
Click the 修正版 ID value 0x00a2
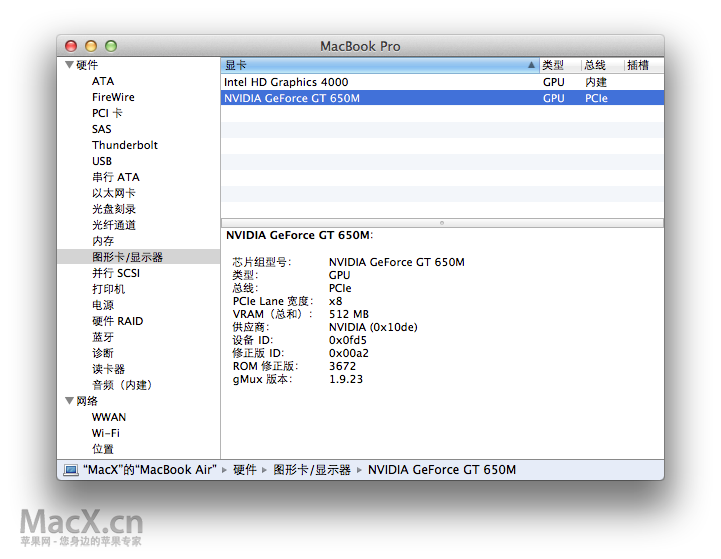point(349,354)
